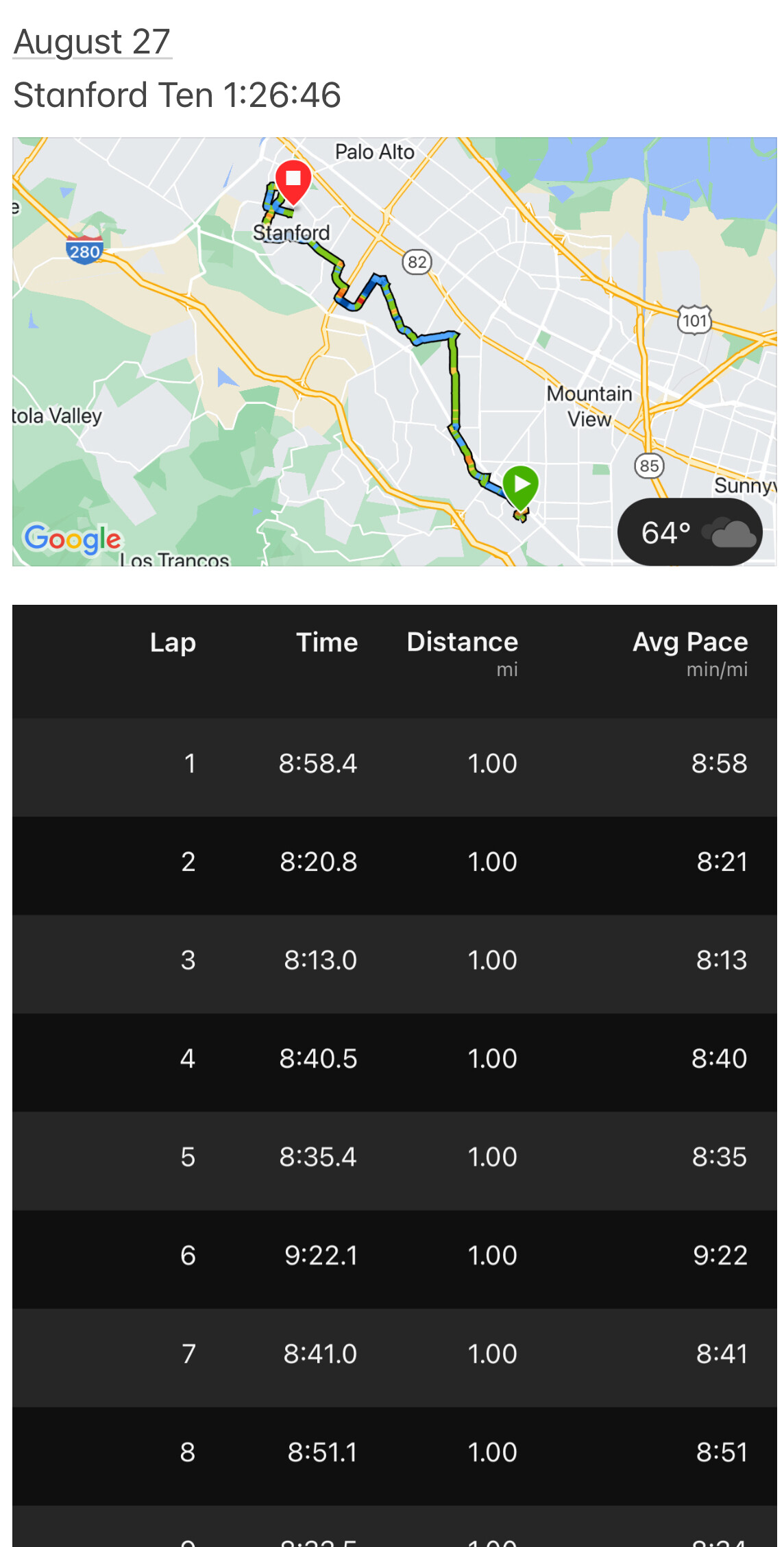Tap the Interstate 280 highway shield
The height and width of the screenshot is (1547, 784).
tap(85, 251)
